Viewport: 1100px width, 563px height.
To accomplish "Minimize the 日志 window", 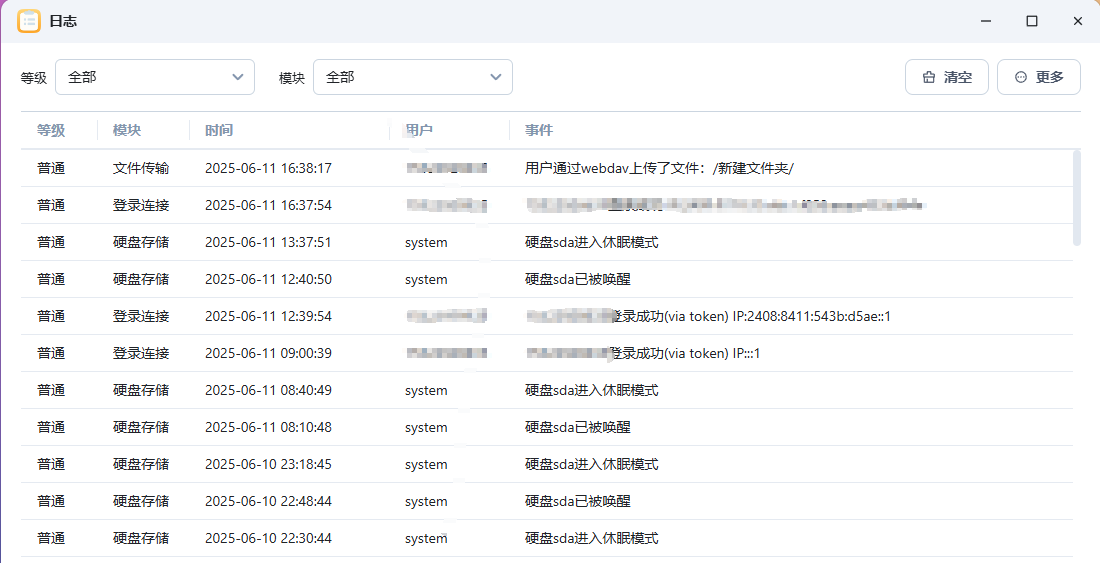I will point(986,21).
